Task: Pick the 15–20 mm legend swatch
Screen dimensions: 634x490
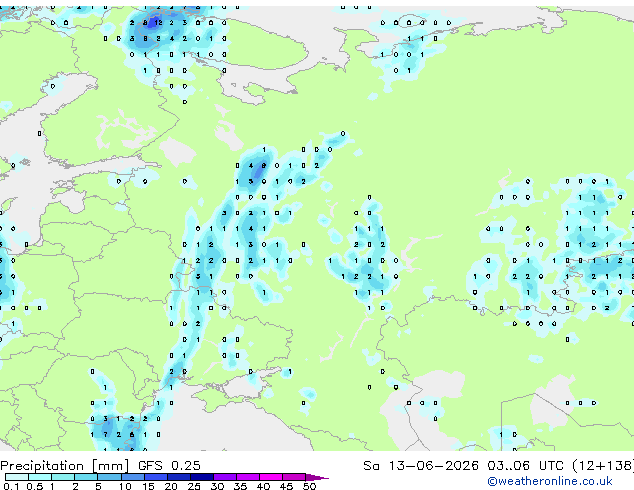Action: [x=155, y=477]
